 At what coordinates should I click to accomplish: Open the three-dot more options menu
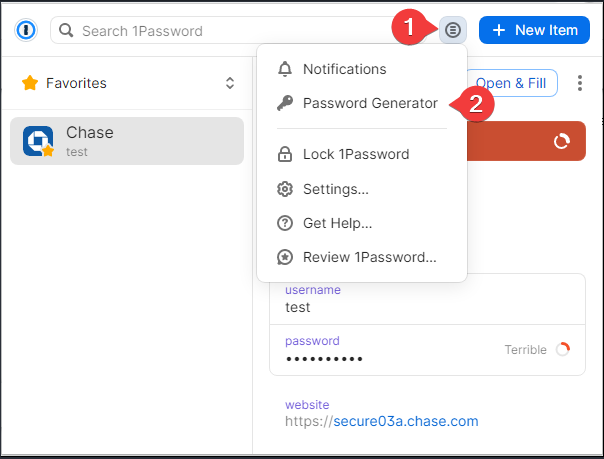pyautogui.click(x=580, y=83)
